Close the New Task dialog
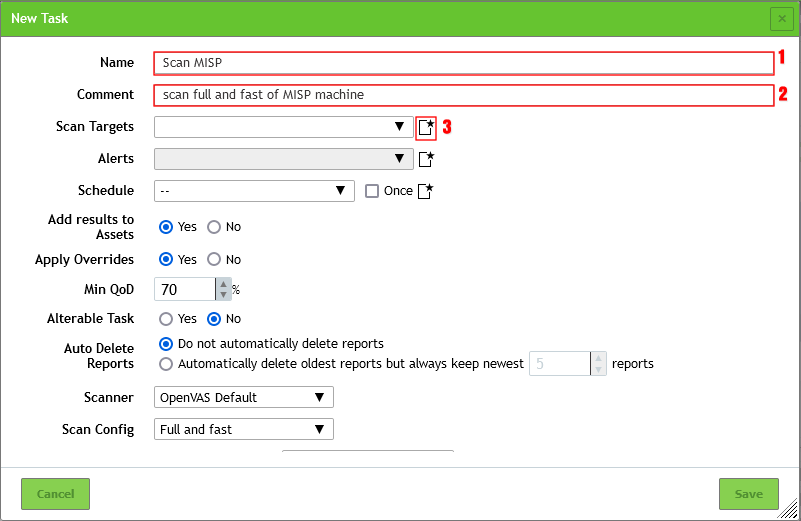The height and width of the screenshot is (521, 801). pyautogui.click(x=781, y=19)
